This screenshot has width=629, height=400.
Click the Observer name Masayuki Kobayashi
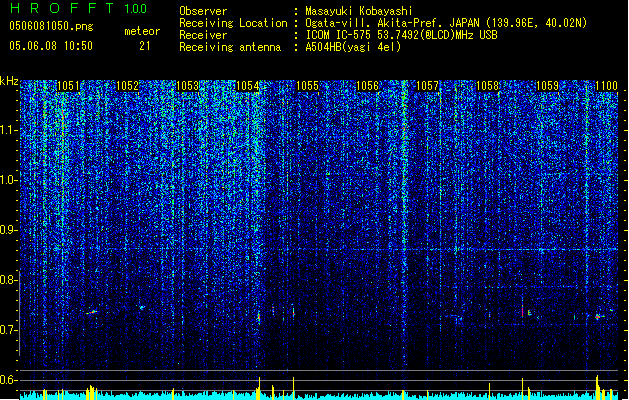[x=359, y=11]
